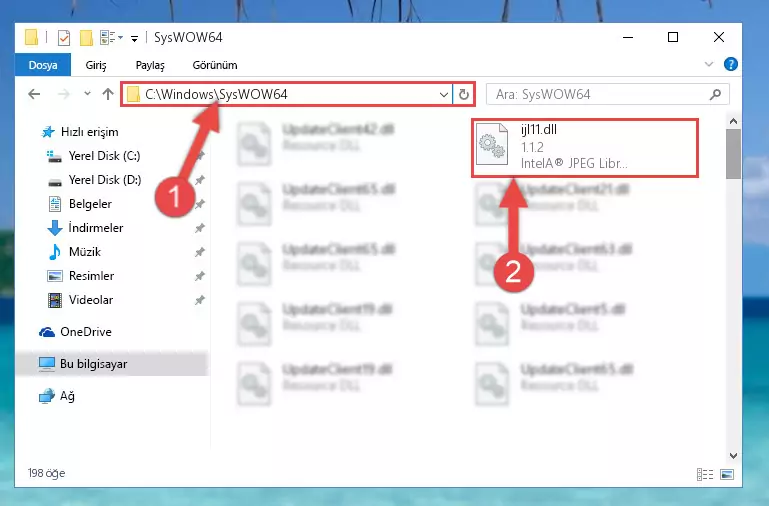Click the pin icon beside Resimler
This screenshot has width=769, height=506.
tap(200, 276)
